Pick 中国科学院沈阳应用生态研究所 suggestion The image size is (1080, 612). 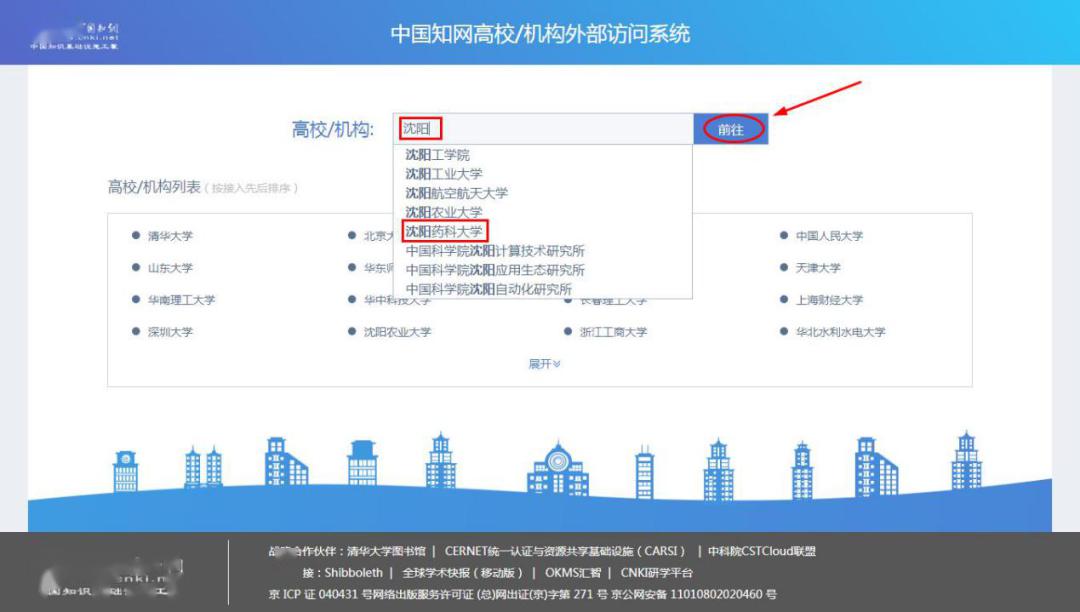pyautogui.click(x=495, y=270)
